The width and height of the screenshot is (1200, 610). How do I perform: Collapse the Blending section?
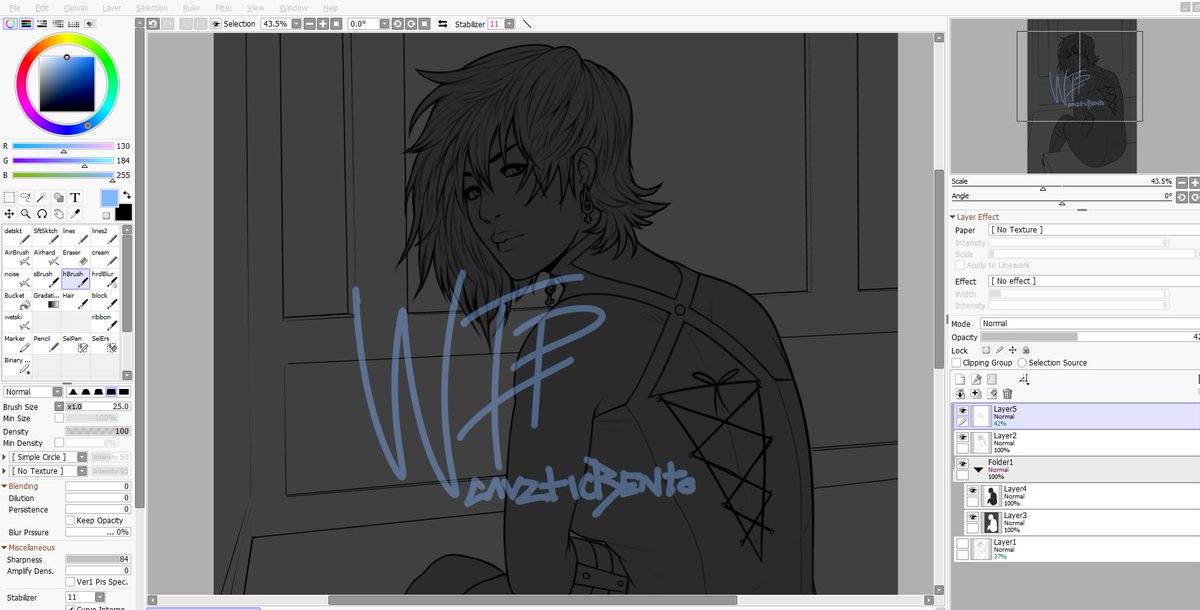pos(5,486)
